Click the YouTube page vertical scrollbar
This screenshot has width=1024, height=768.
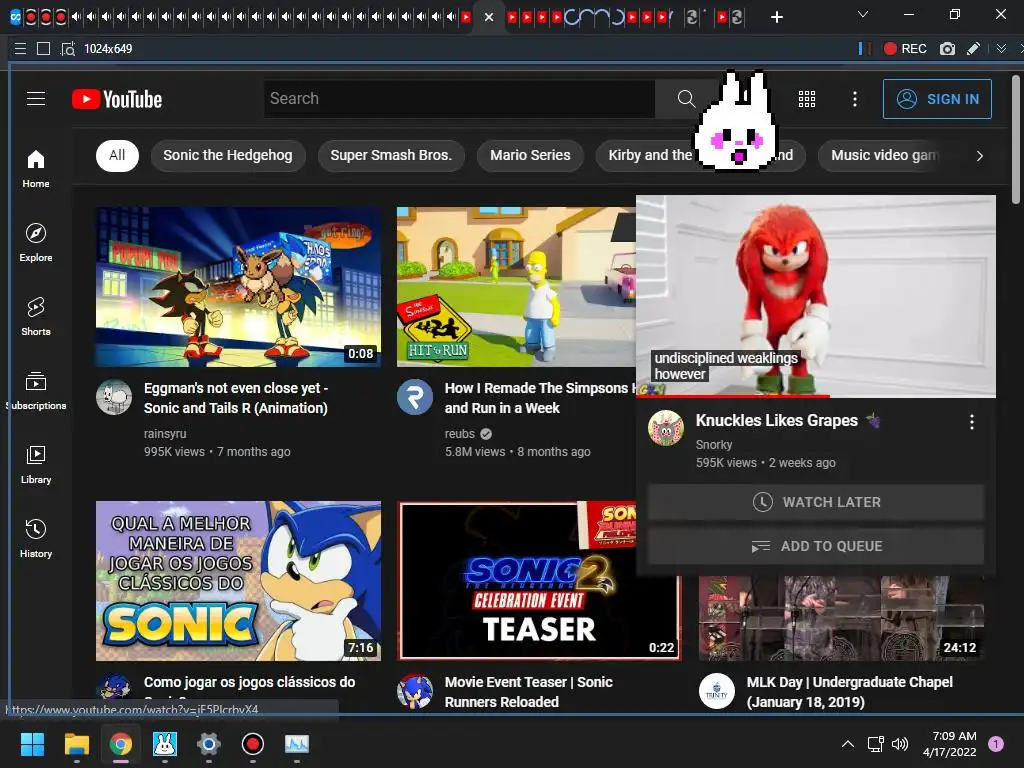pyautogui.click(x=1016, y=139)
